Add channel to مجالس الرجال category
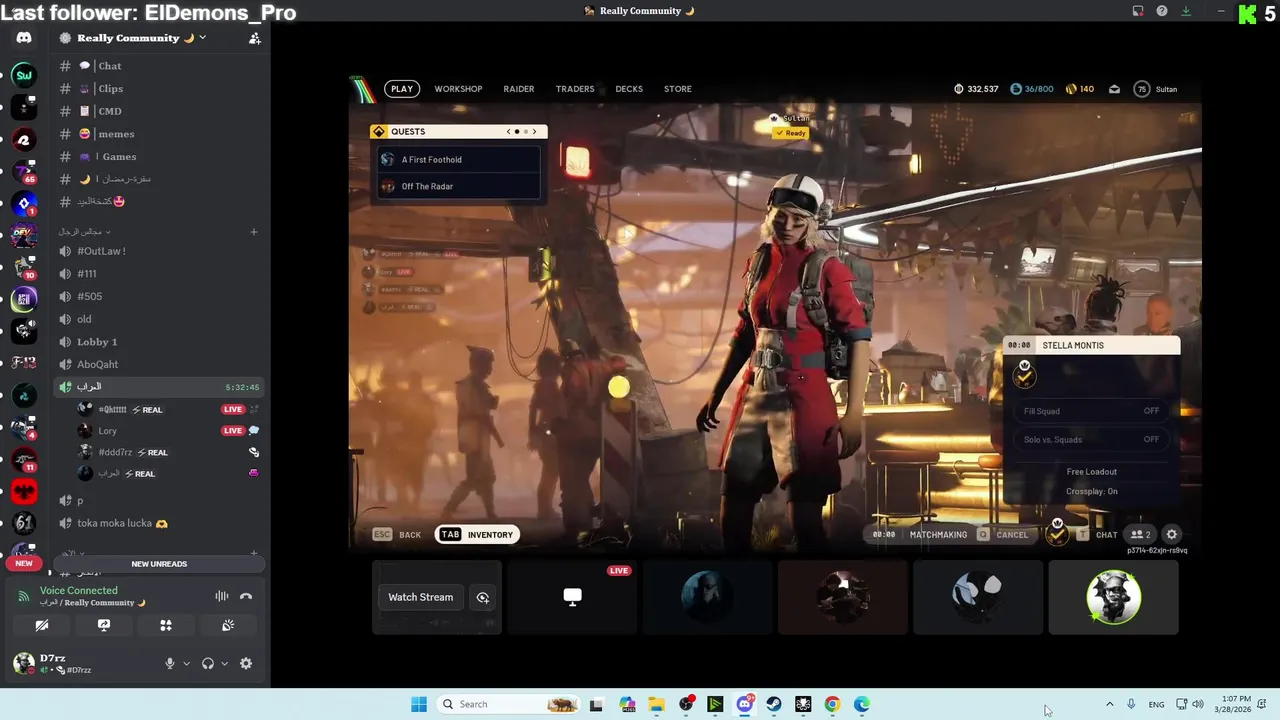This screenshot has width=1280, height=720. [254, 232]
